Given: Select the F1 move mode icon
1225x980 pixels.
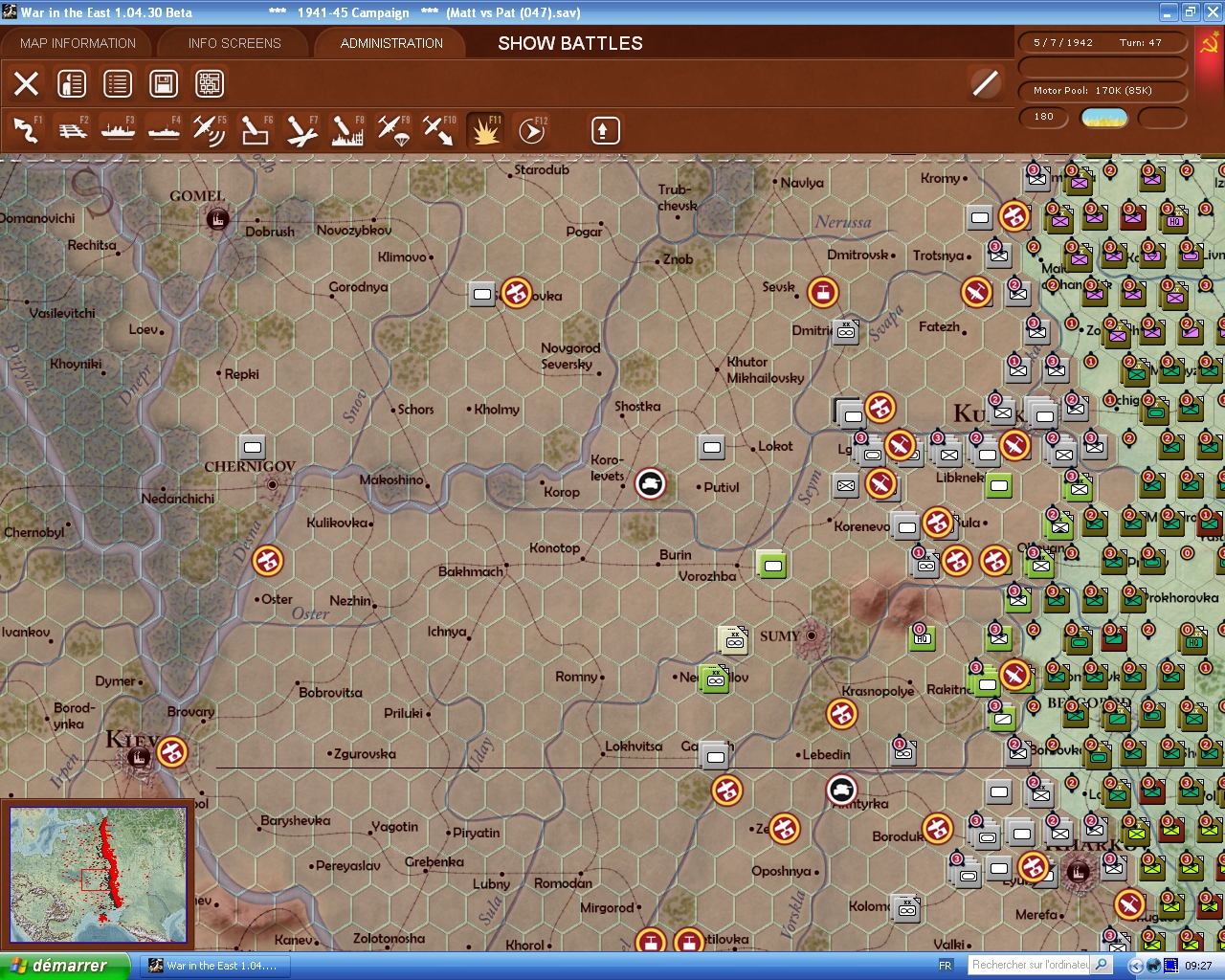Looking at the screenshot, I should coord(27,130).
